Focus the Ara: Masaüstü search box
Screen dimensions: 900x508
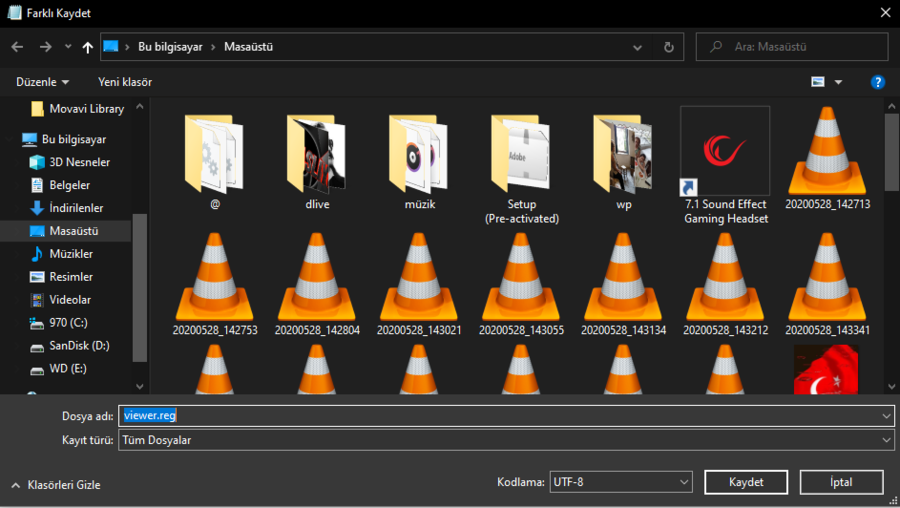point(792,47)
